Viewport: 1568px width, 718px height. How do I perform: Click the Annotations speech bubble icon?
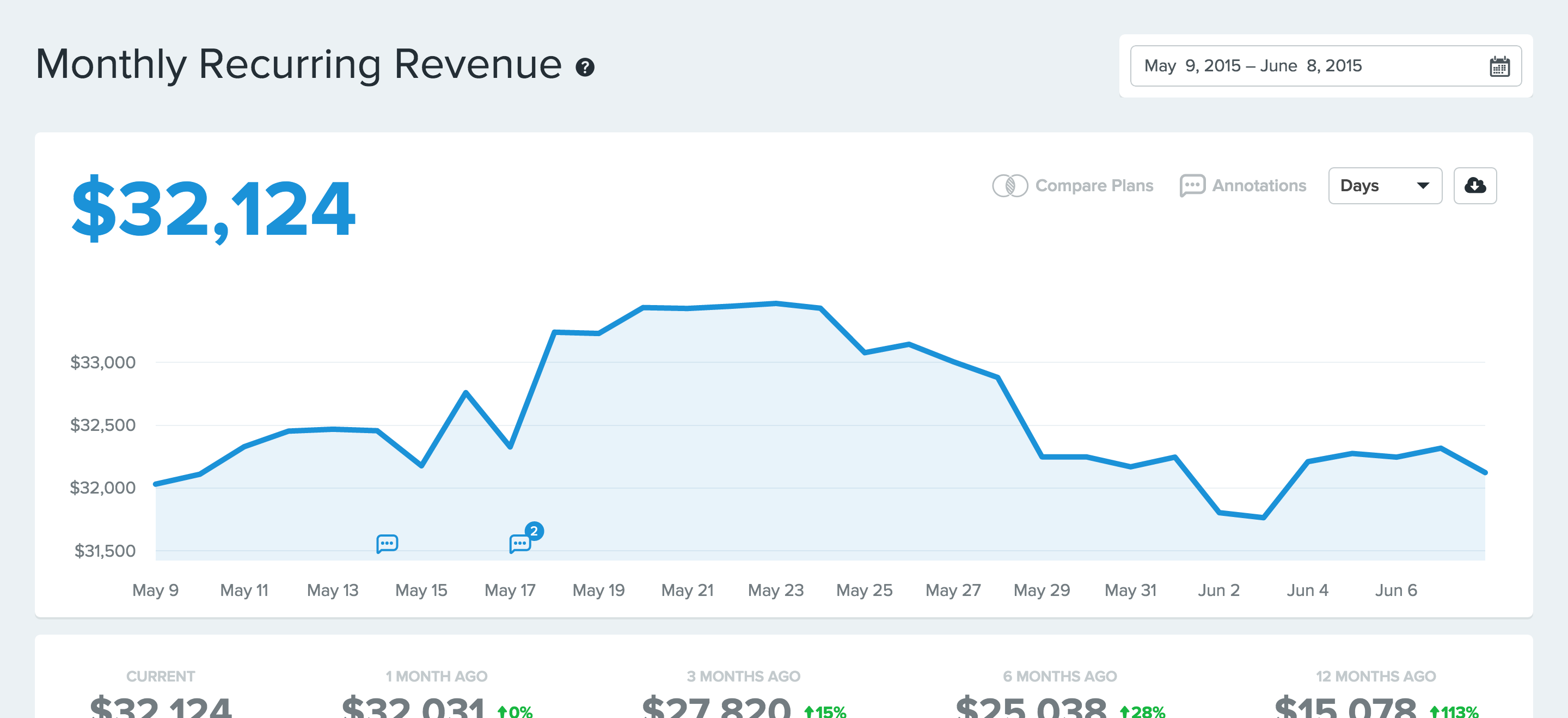[1192, 185]
